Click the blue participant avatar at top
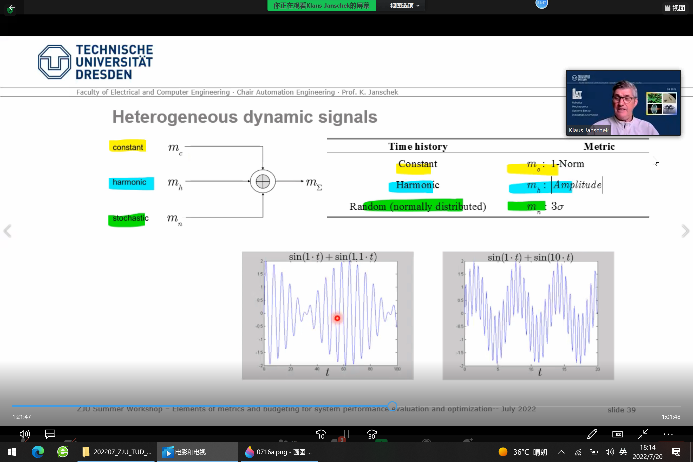The height and width of the screenshot is (462, 693). pos(541,4)
